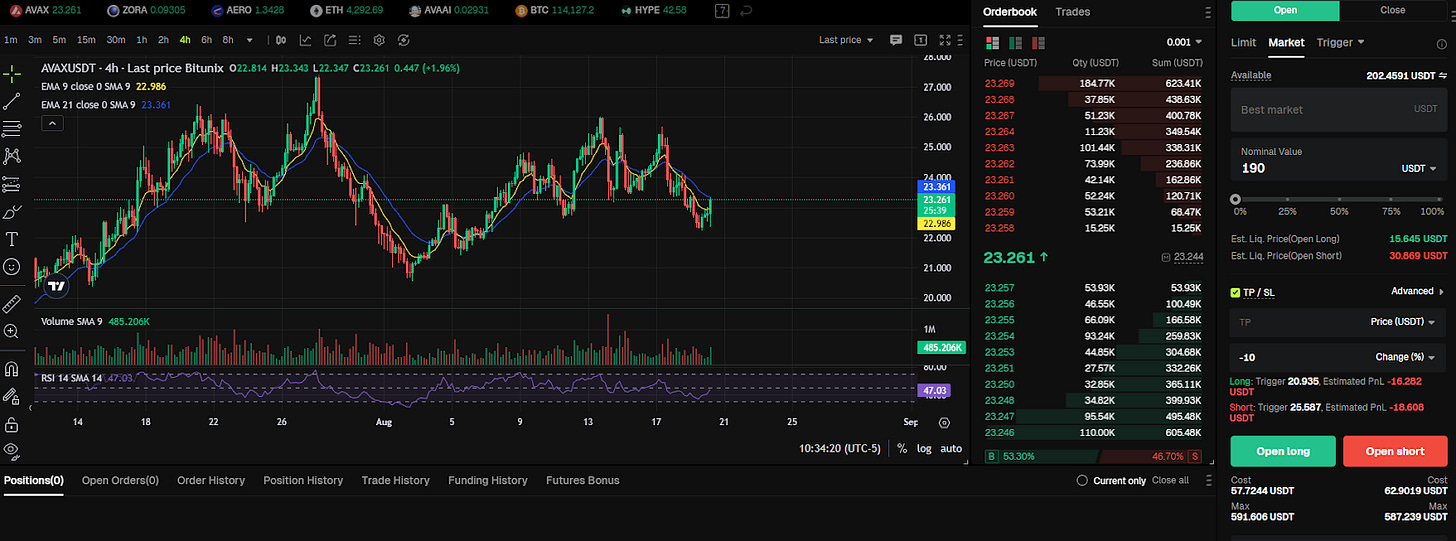Viewport: 1456px width, 541px height.
Task: Expand Advanced TP/SL options
Action: 1418,291
